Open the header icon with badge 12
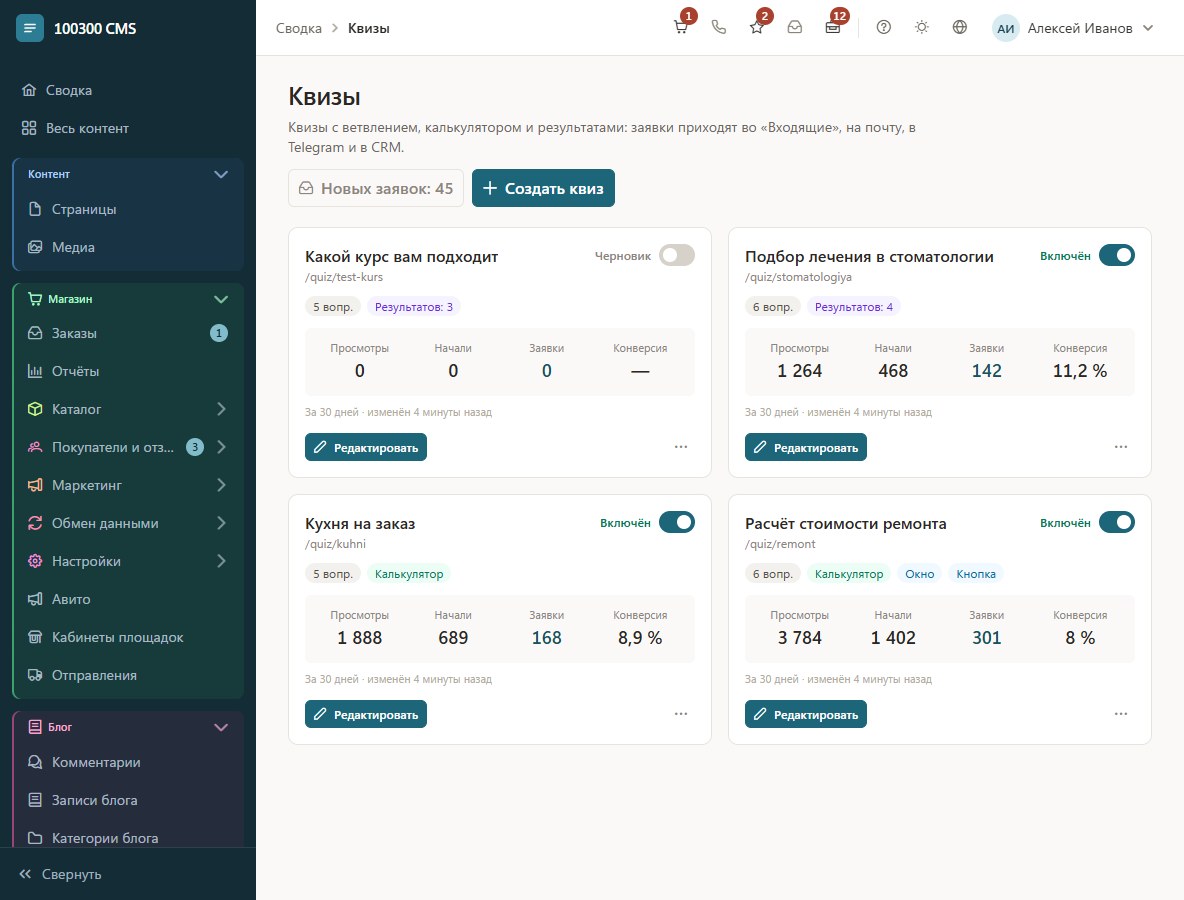1184x900 pixels. (833, 28)
